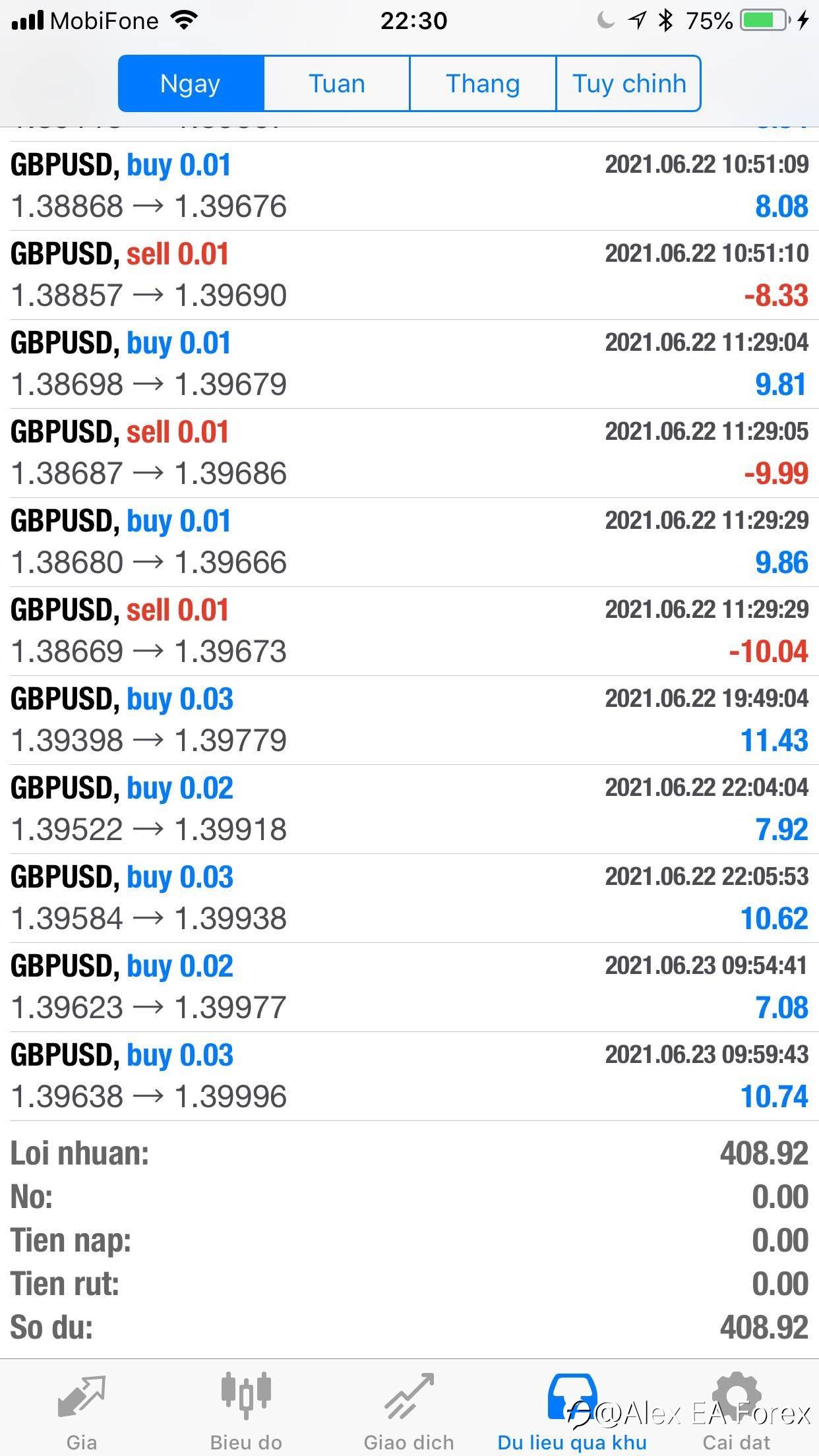The height and width of the screenshot is (1456, 819).
Task: Tap the 22:30 clock in status bar
Action: [413, 21]
